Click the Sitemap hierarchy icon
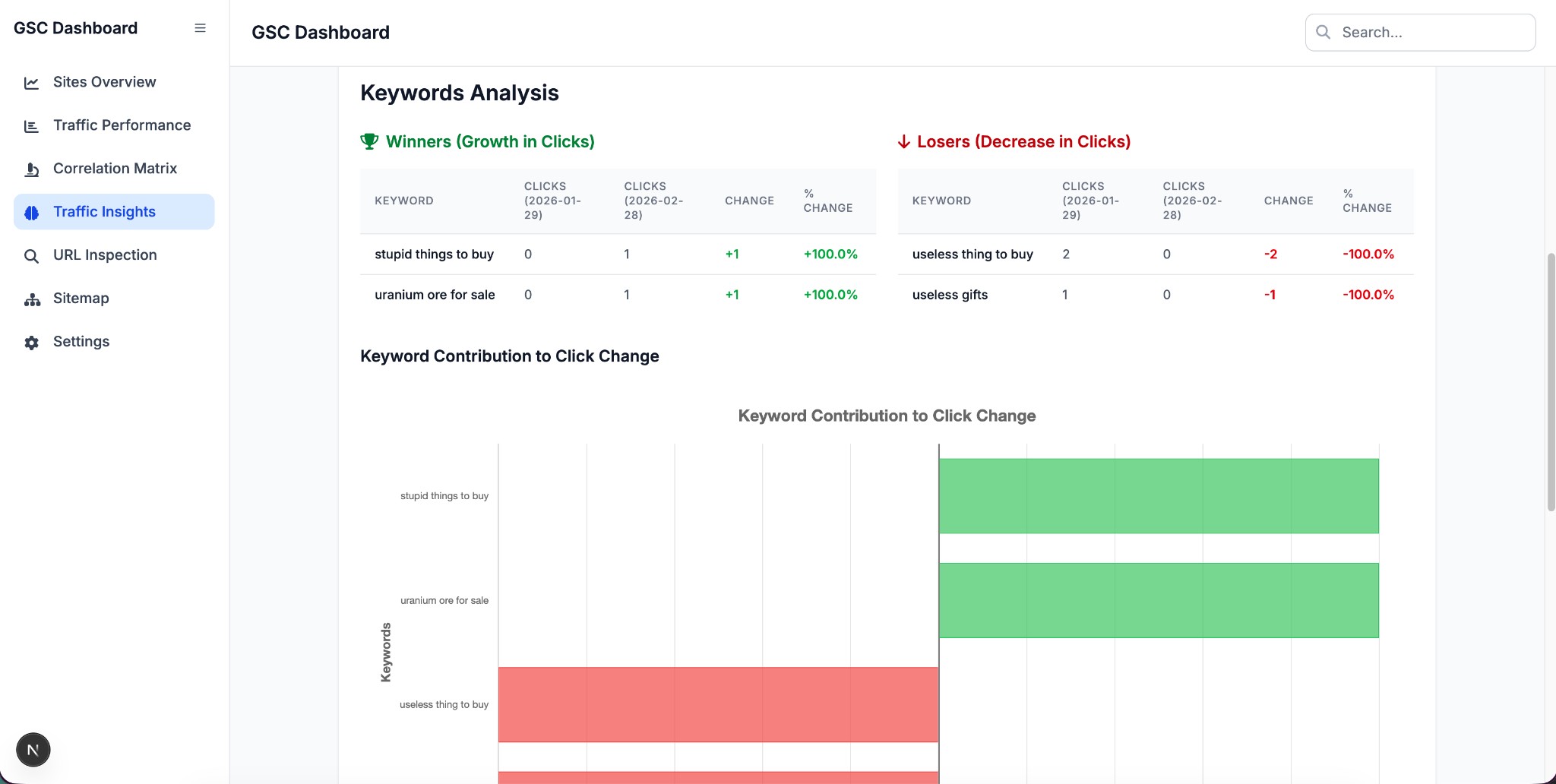The width and height of the screenshot is (1556, 784). tap(31, 299)
